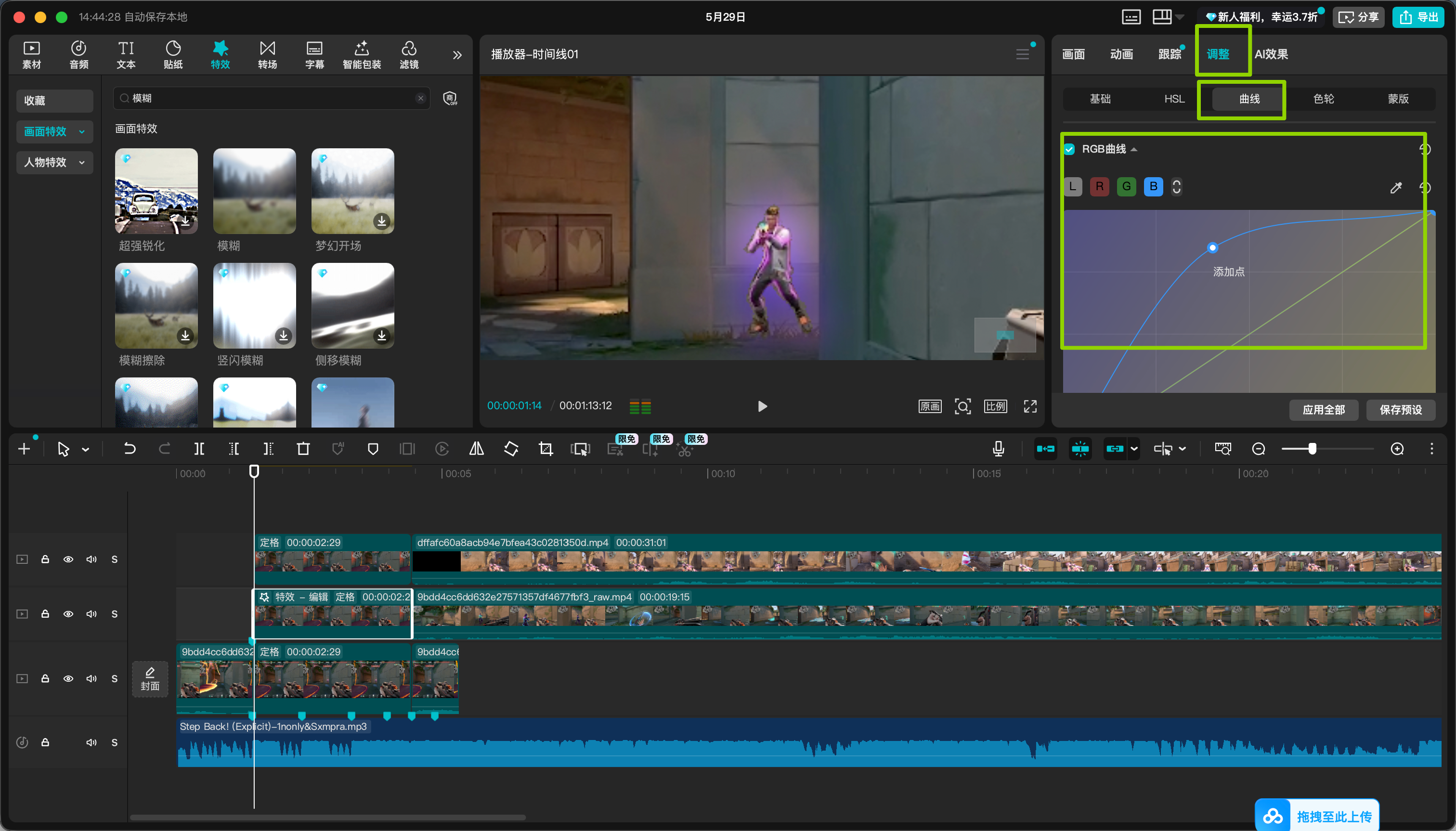Click the 保存预设 button
The width and height of the screenshot is (1456, 831).
[x=1401, y=410]
